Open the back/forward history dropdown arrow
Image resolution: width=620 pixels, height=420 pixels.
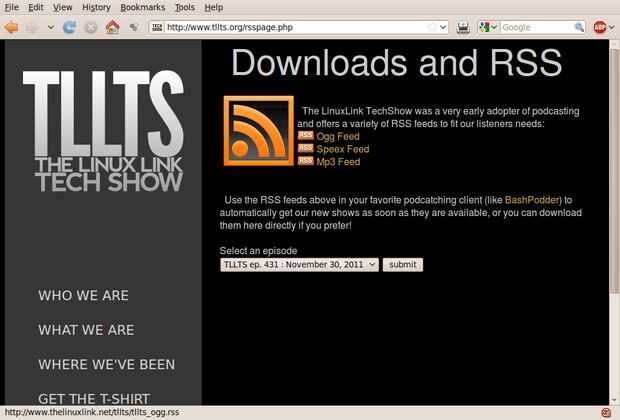[51, 27]
